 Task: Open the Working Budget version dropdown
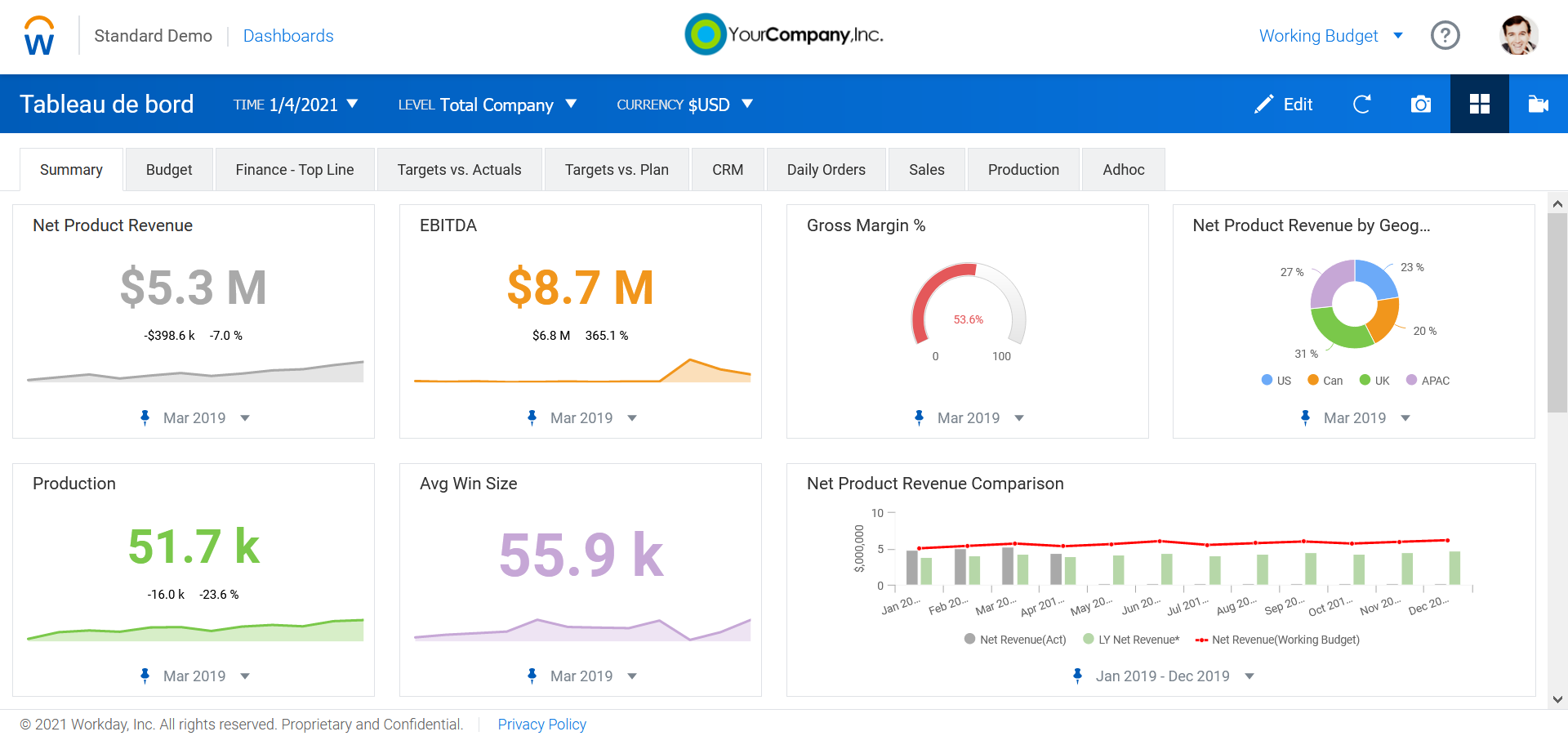(x=1331, y=36)
